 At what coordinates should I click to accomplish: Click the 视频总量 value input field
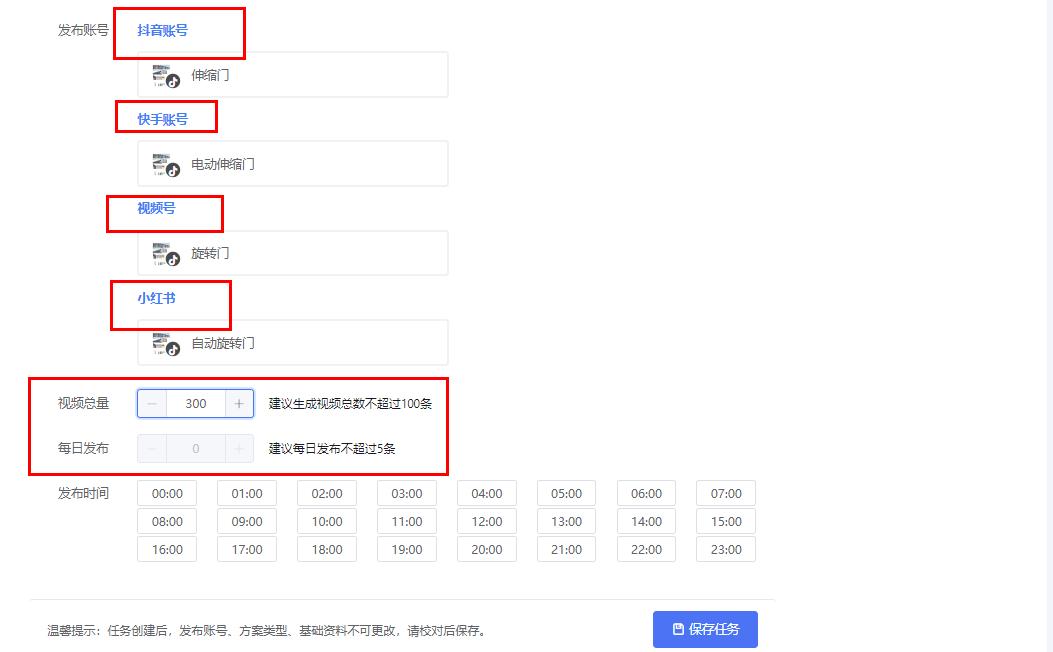click(x=195, y=403)
